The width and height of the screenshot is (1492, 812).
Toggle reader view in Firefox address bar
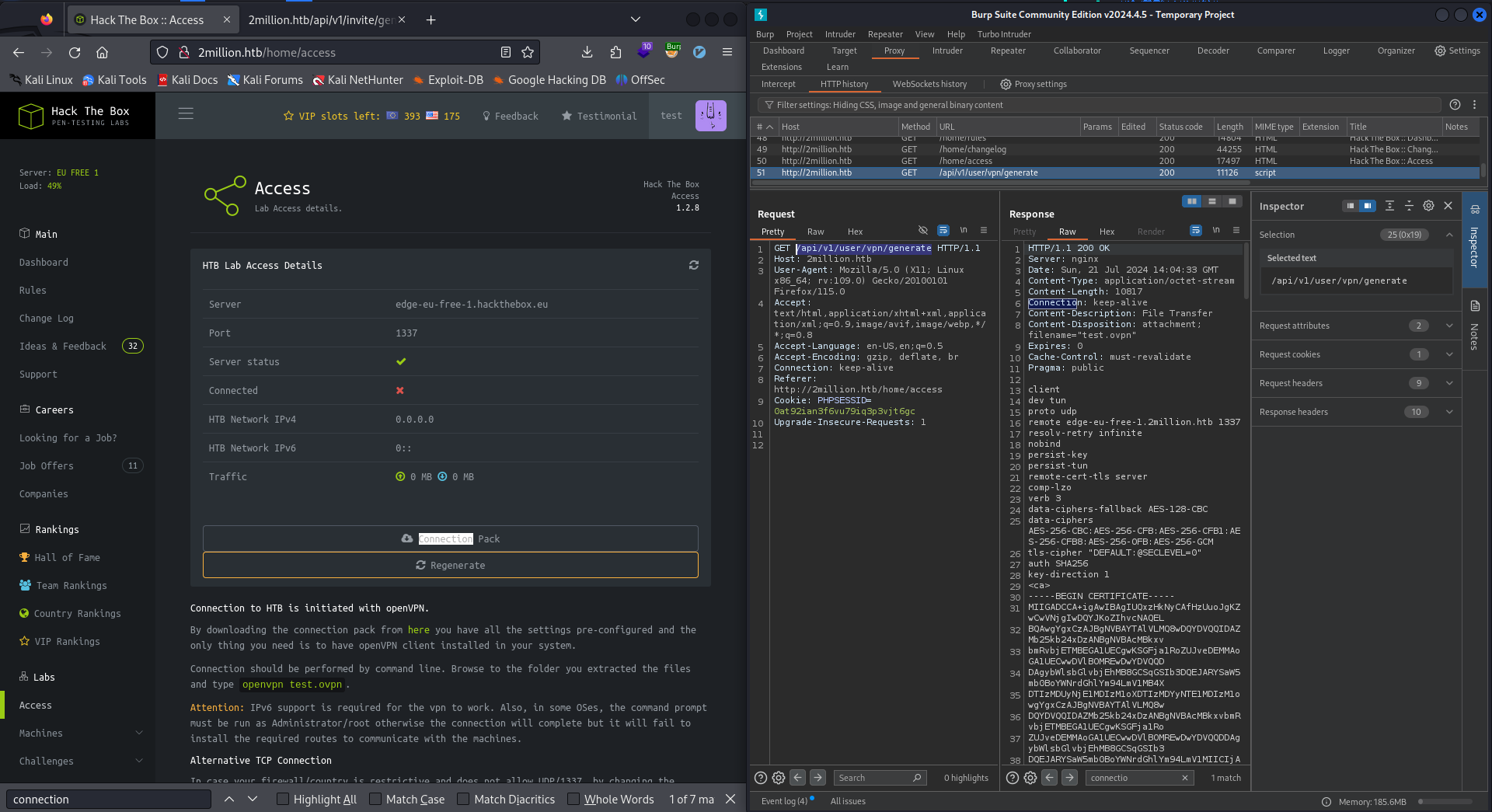(x=506, y=52)
